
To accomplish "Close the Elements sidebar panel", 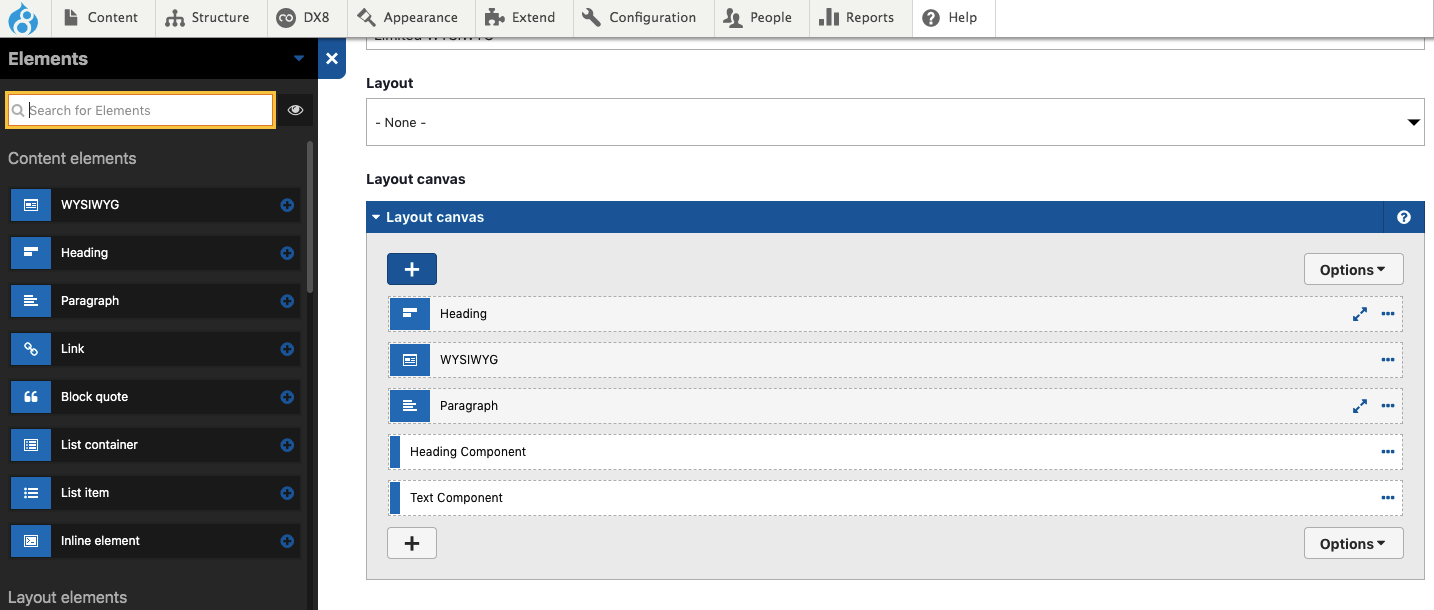I will click(x=332, y=59).
